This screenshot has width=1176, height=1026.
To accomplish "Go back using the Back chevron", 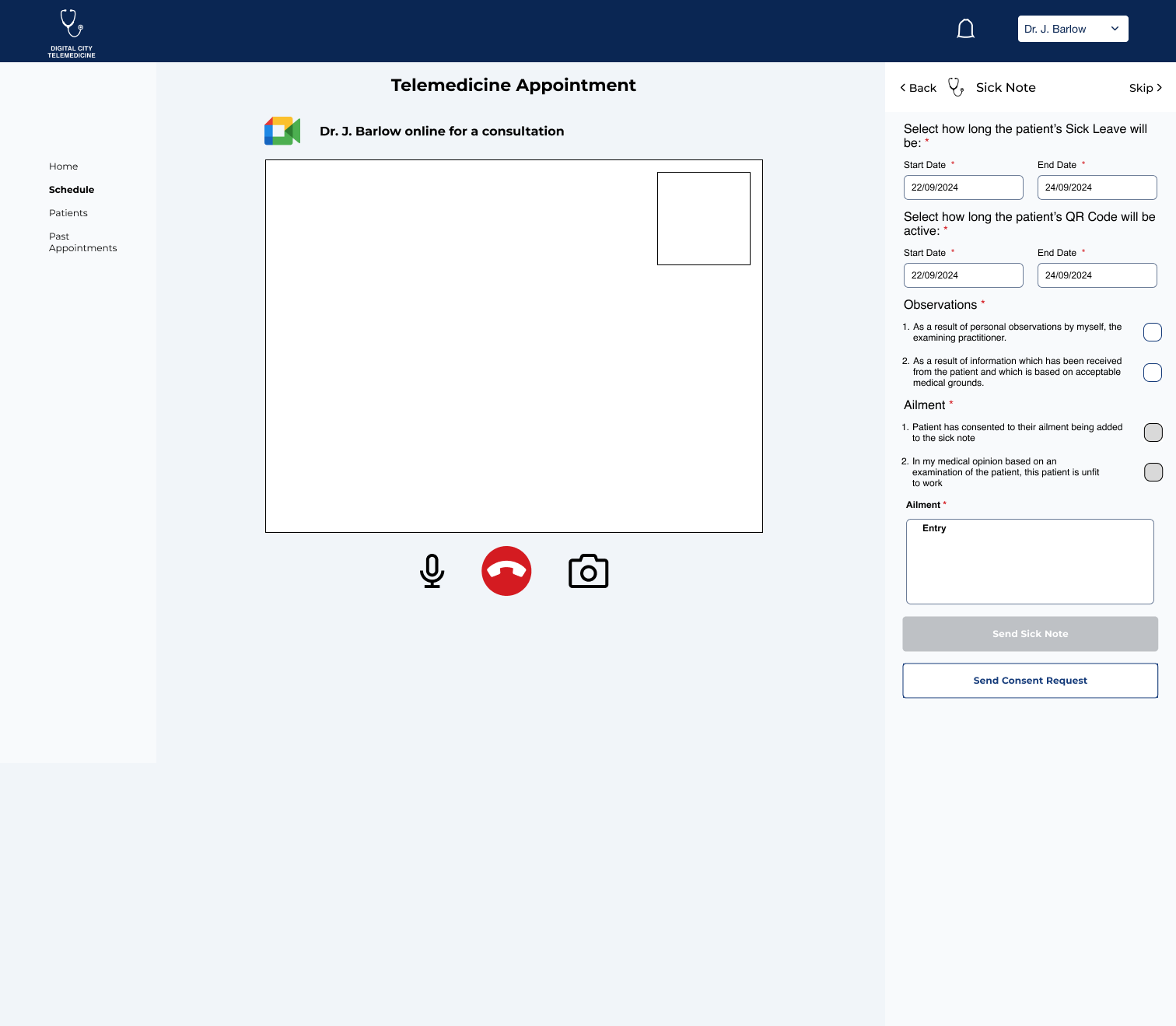I will pyautogui.click(x=918, y=88).
